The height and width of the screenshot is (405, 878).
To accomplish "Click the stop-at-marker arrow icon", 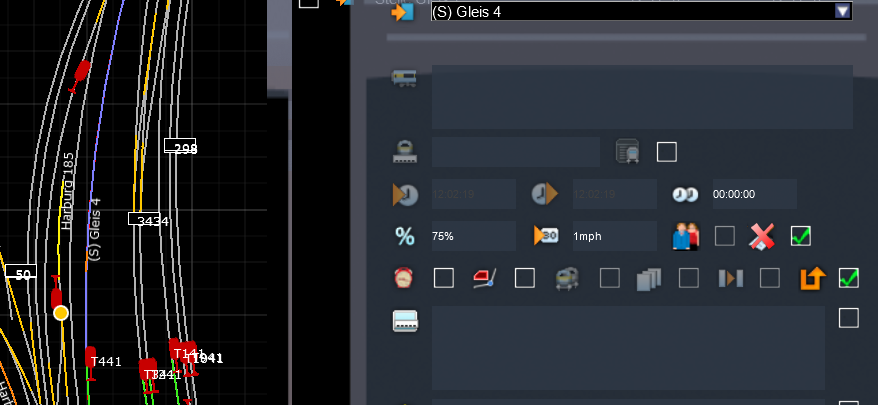I will [x=730, y=278].
